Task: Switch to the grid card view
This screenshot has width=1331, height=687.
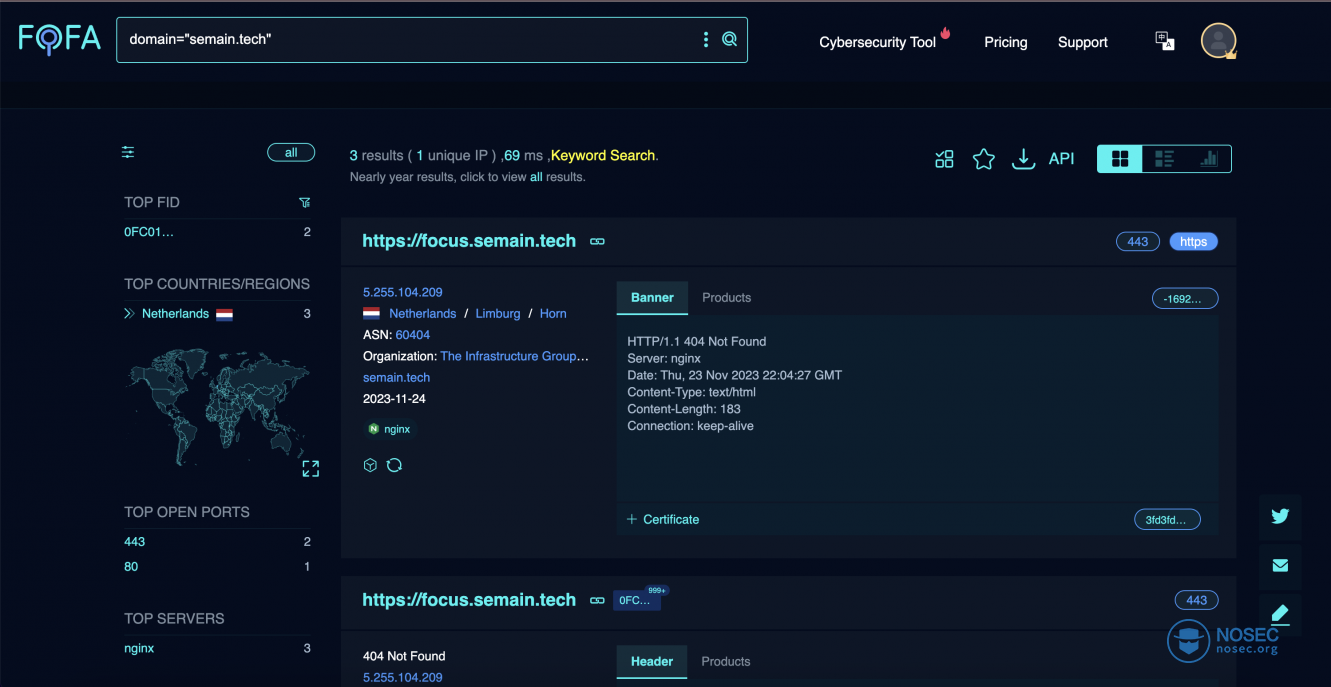Action: coord(1120,159)
